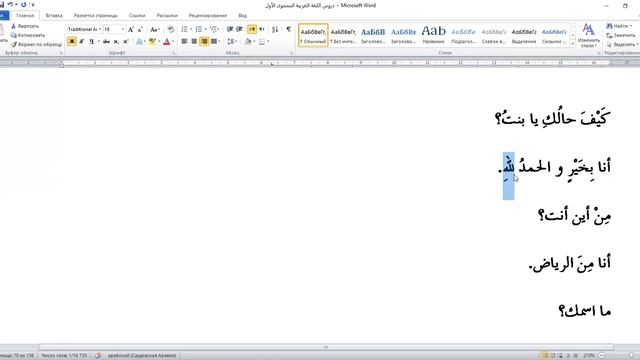The image size is (640, 360).
Task: Click the Text Effects icon
Action: 139,42
